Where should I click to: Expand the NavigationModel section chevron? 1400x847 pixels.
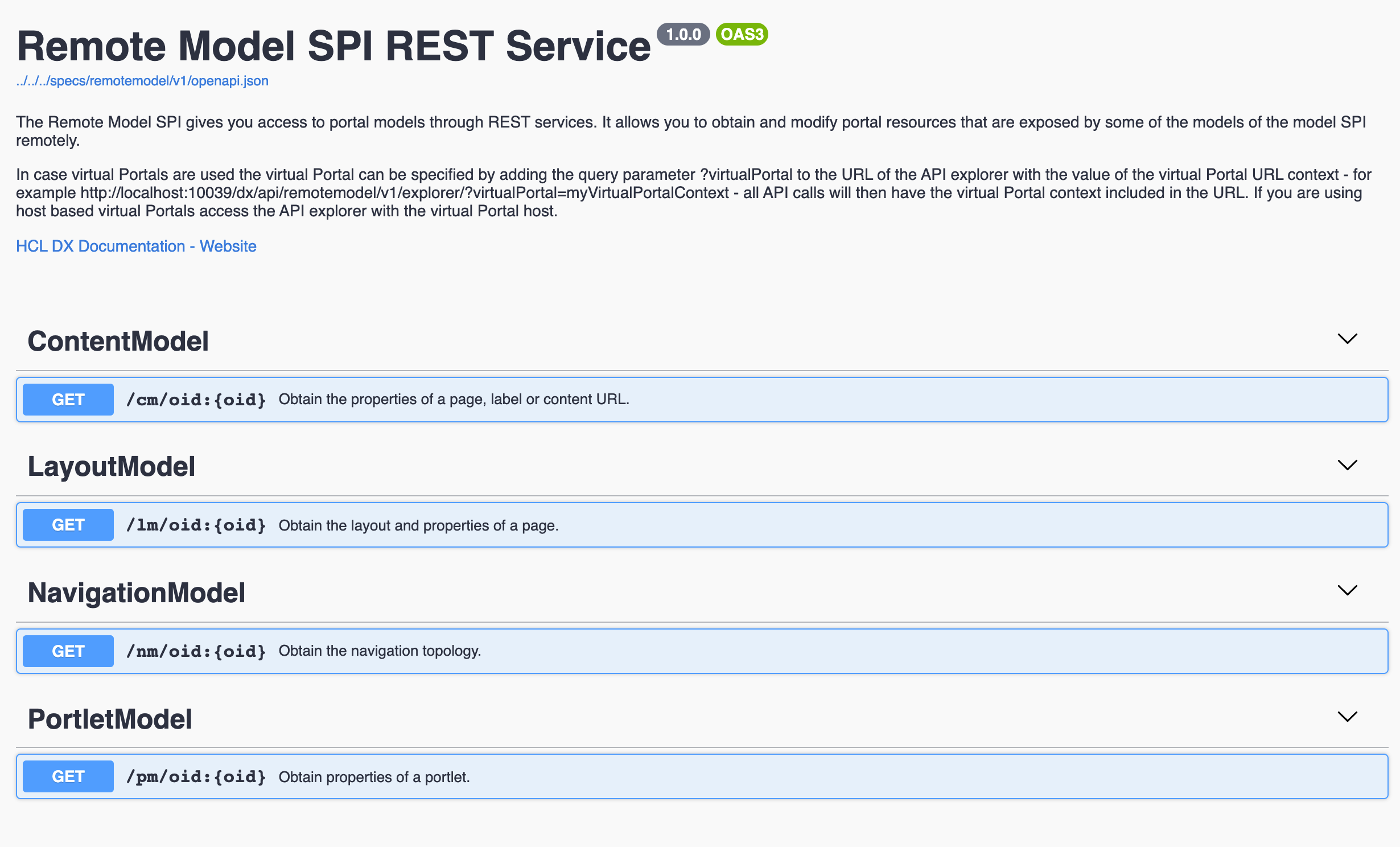(1348, 591)
